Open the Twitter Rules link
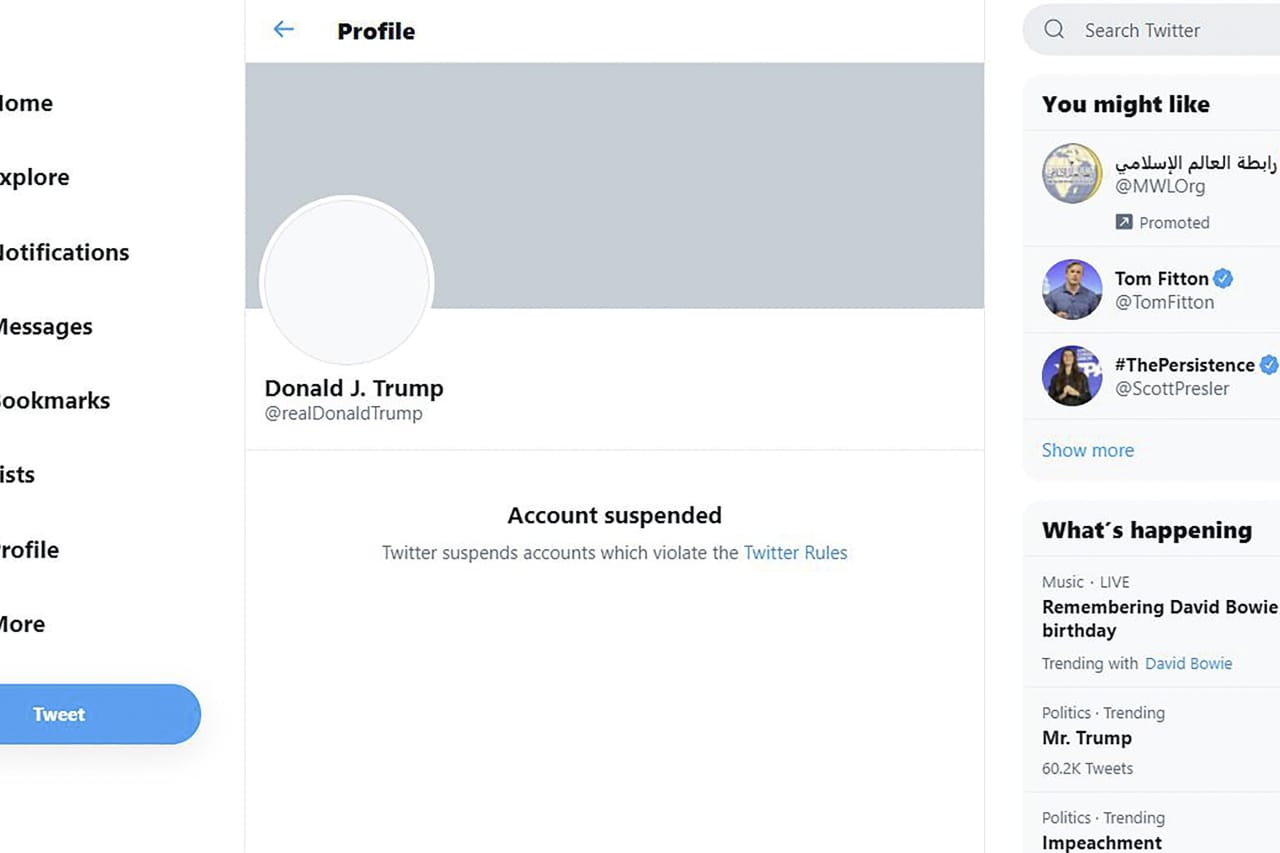1280x853 pixels. coord(795,553)
